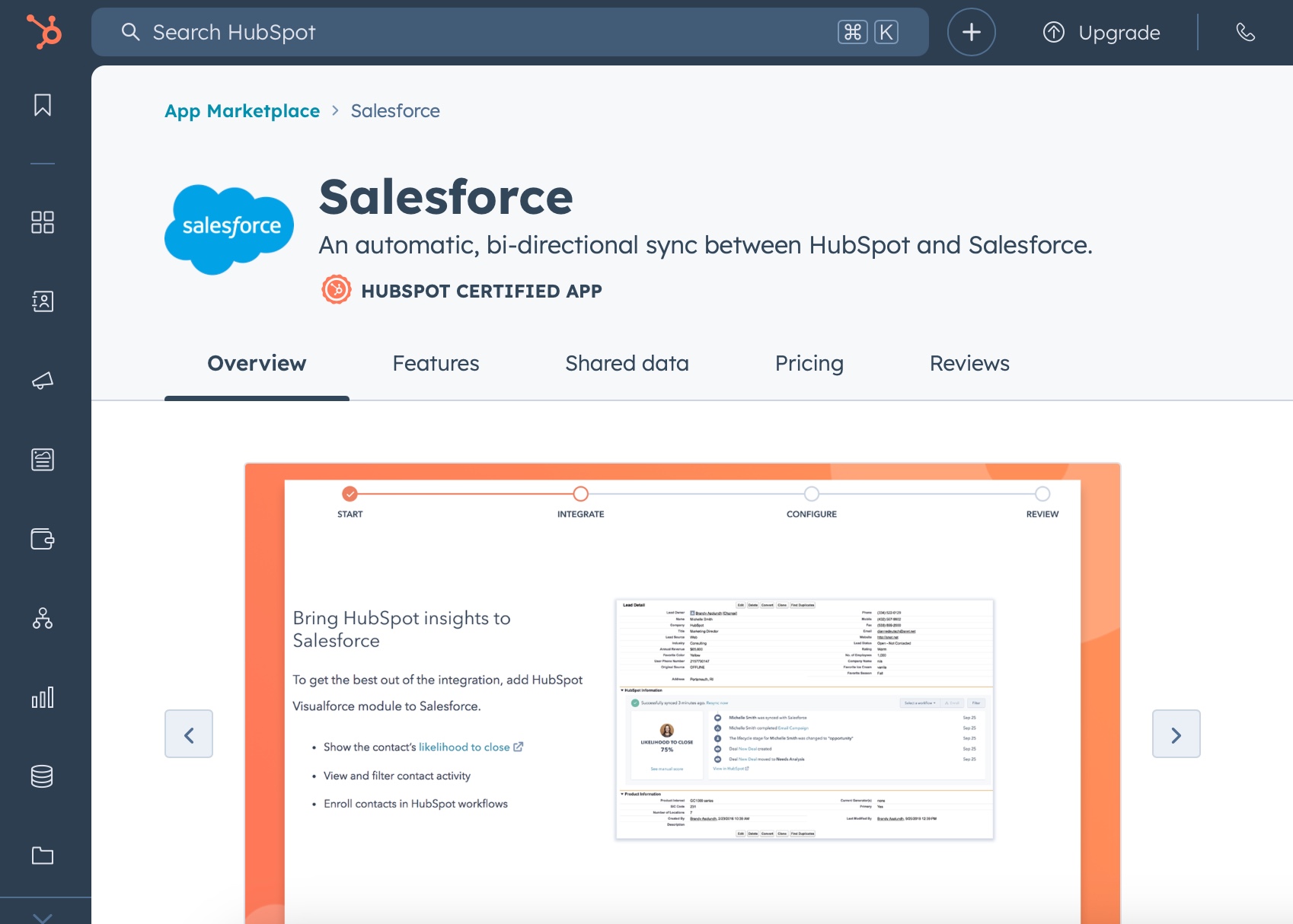Screen dimensions: 1293x924
Task: Open the Bookmarks sidebar icon
Action: [42, 106]
